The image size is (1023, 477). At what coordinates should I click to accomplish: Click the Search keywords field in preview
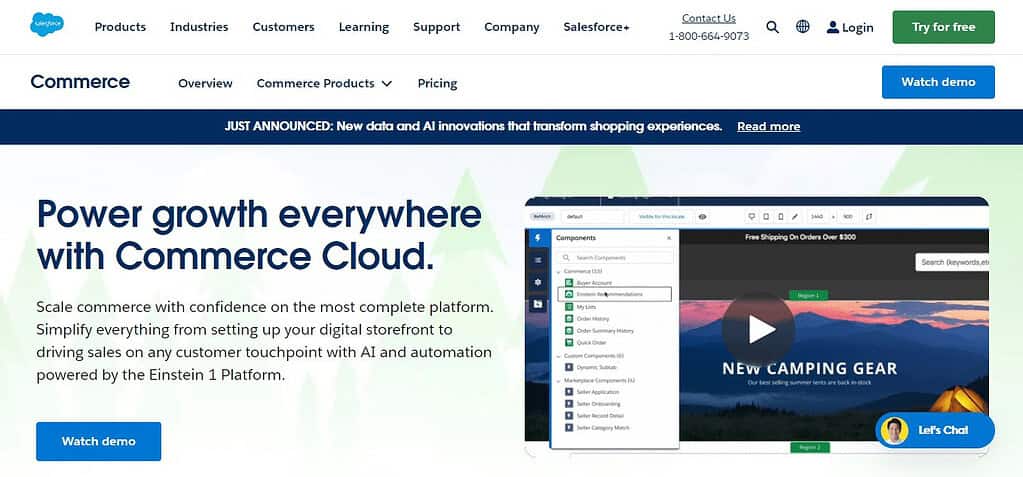(952, 262)
